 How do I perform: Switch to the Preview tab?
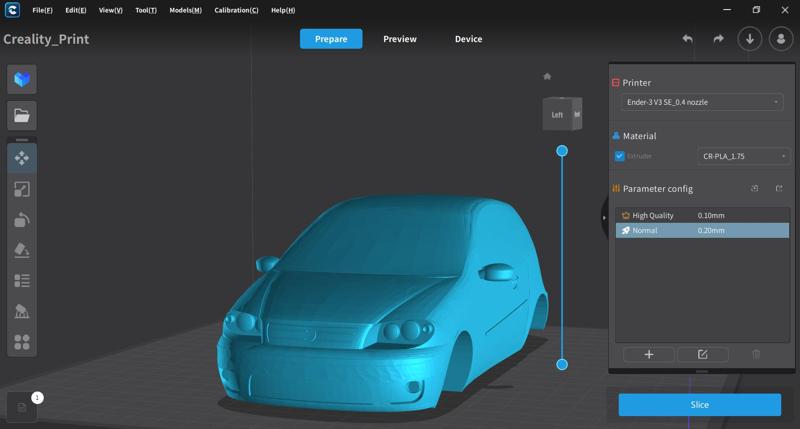pyautogui.click(x=400, y=39)
